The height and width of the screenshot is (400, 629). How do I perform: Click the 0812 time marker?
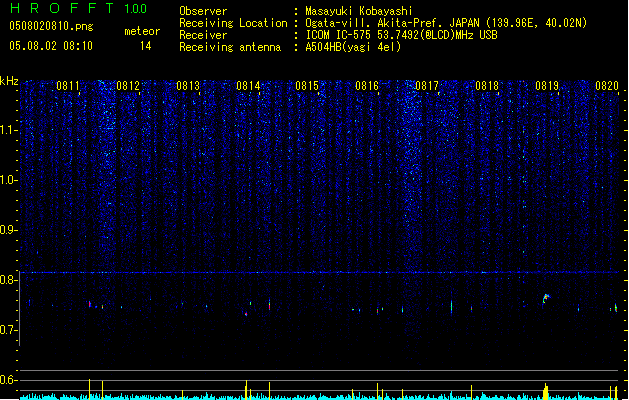click(128, 86)
